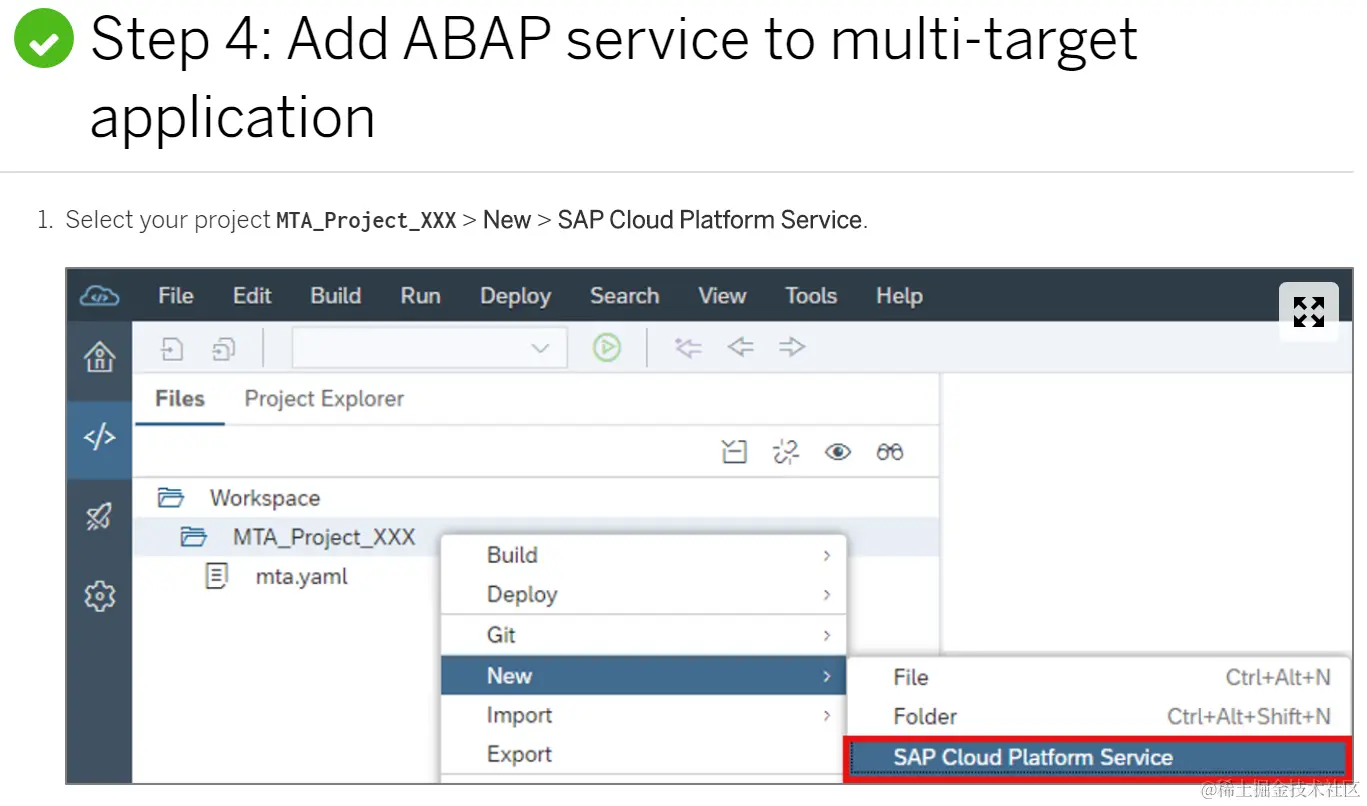Toggle the show hidden files eye icon
Screen dimensions: 1367x806
pos(838,452)
